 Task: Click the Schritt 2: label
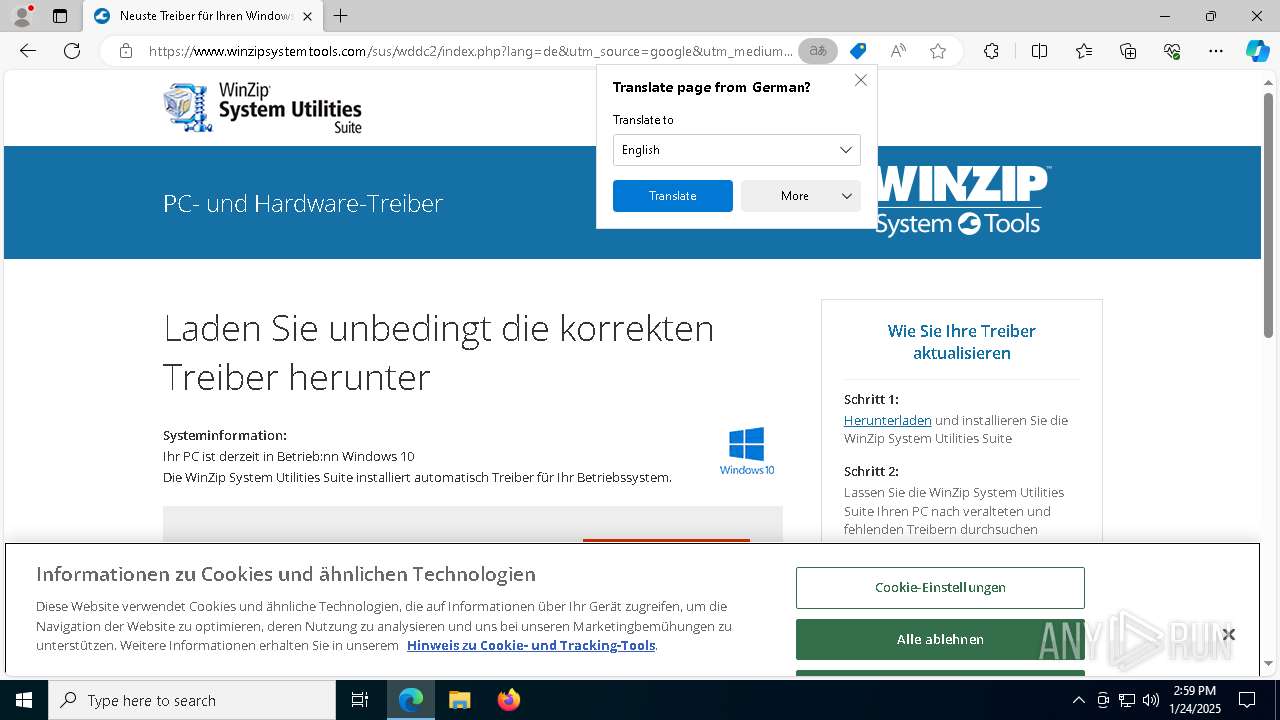click(871, 471)
